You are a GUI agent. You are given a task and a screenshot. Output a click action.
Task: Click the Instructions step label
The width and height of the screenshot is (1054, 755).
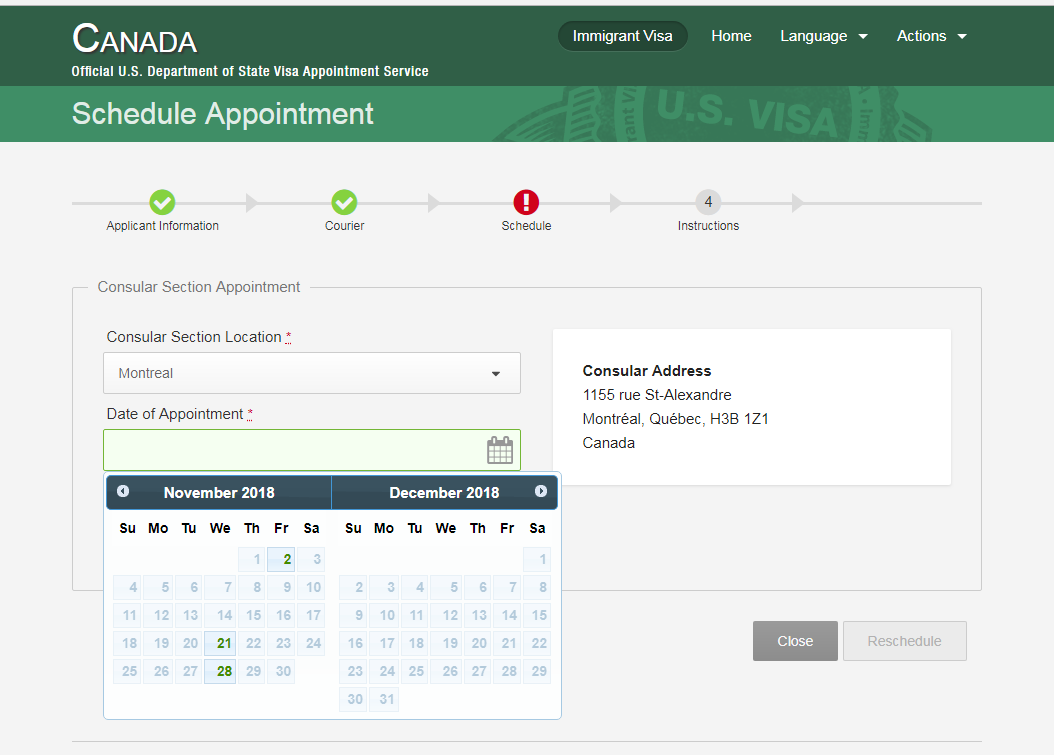pyautogui.click(x=708, y=226)
